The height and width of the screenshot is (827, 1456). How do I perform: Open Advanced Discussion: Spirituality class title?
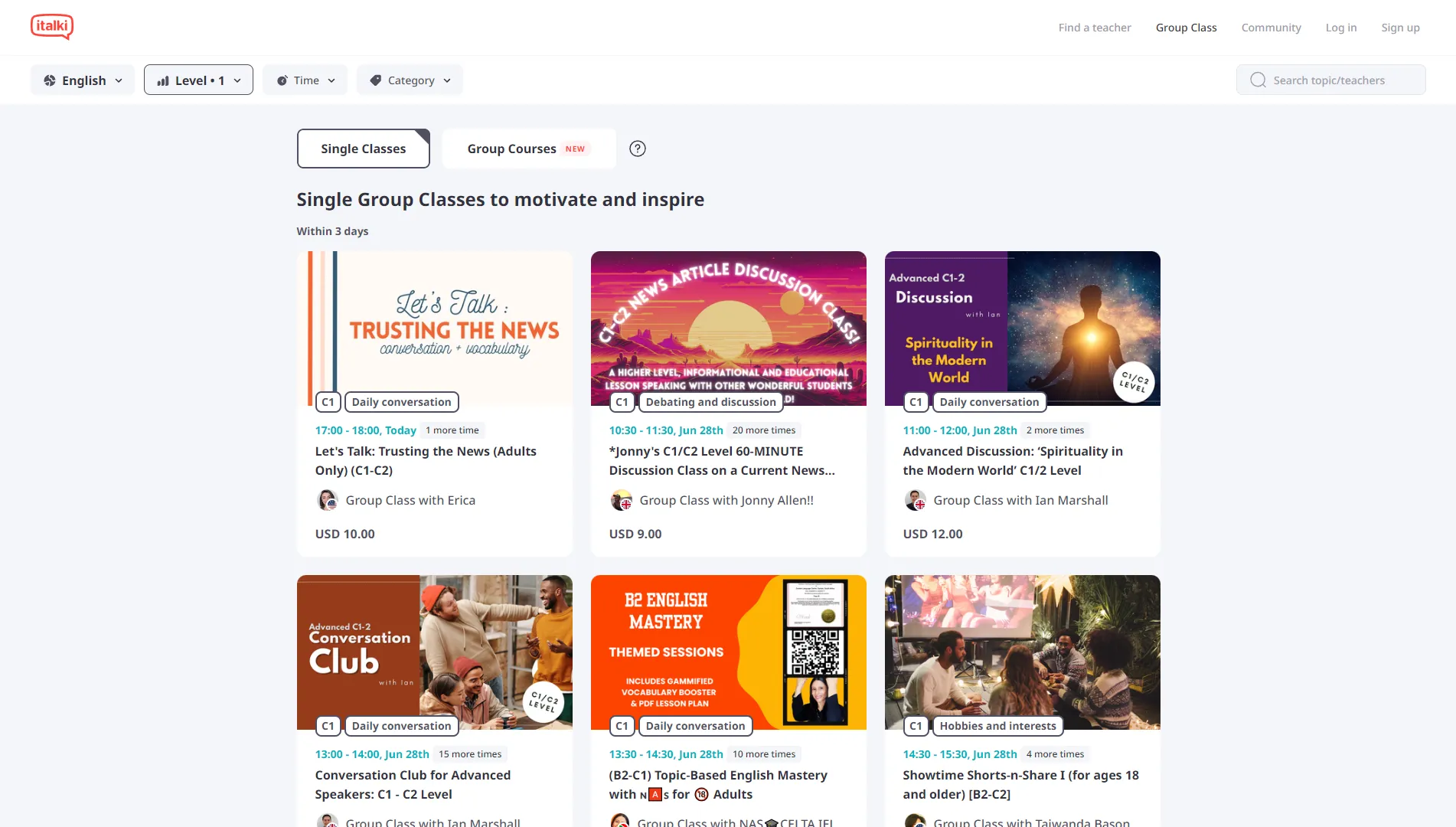click(1013, 461)
